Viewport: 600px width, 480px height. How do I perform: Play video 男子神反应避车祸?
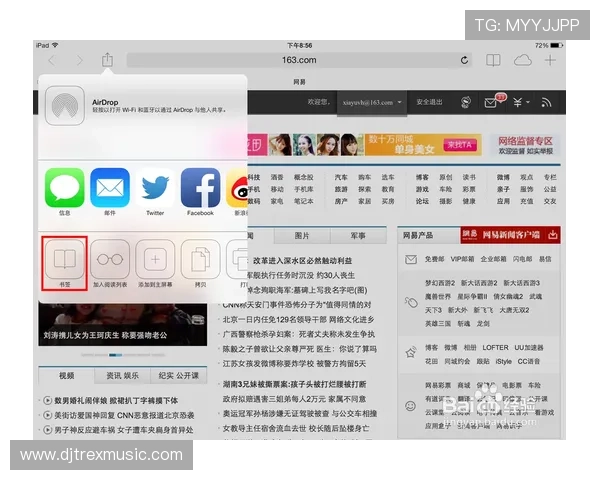[118, 430]
